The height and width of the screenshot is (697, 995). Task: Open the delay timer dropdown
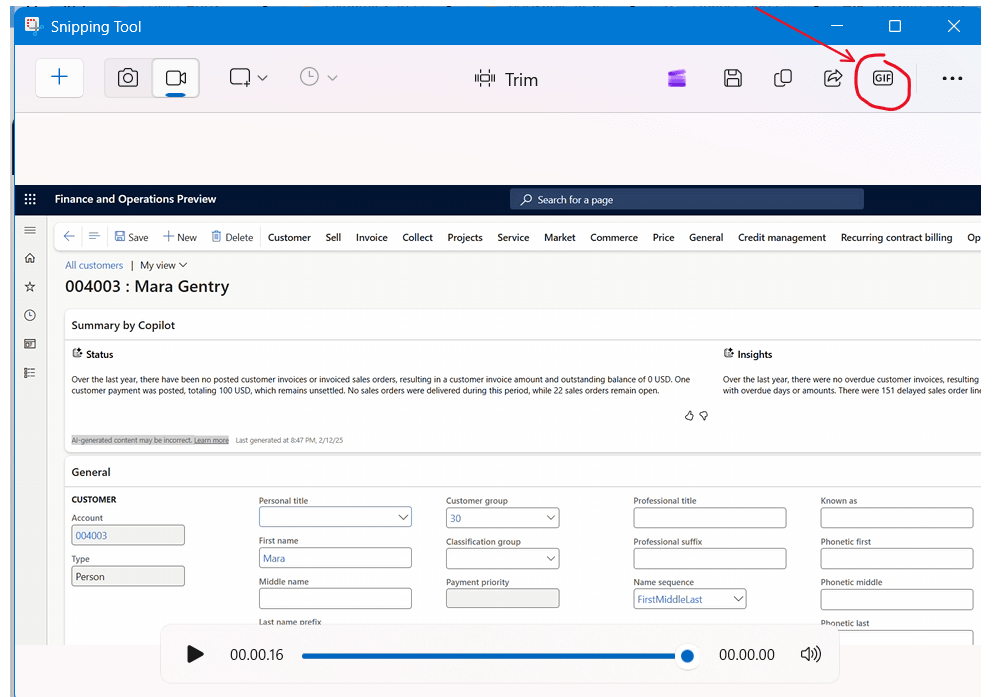click(319, 78)
